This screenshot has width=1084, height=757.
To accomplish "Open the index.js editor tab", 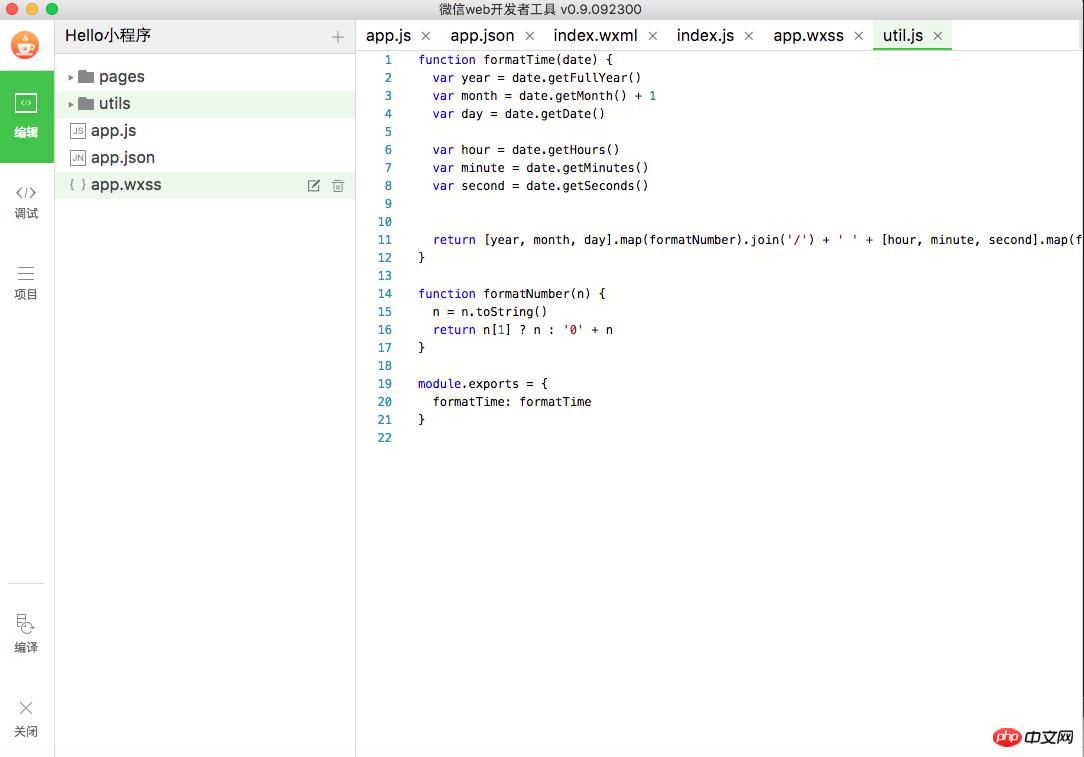I will click(705, 36).
